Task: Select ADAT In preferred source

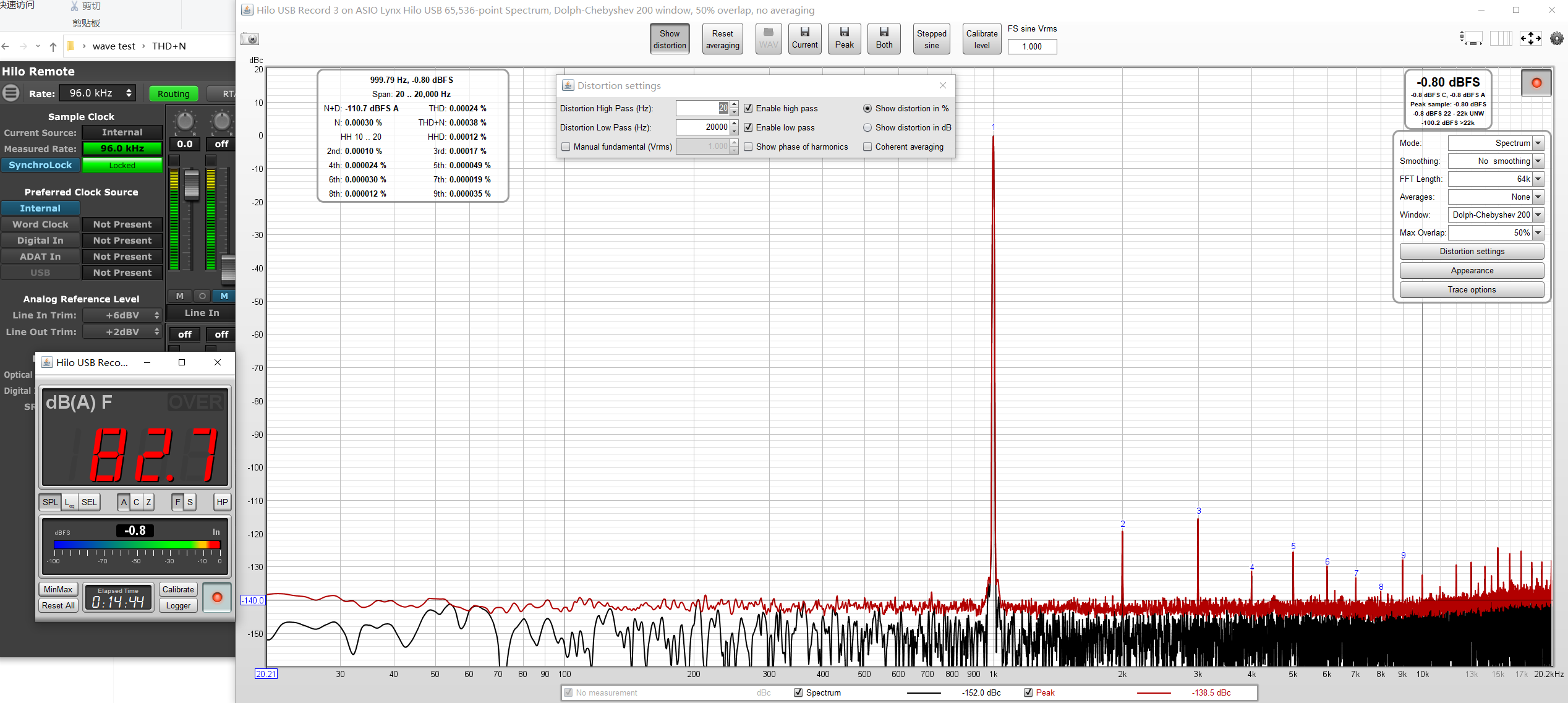Action: 40,257
